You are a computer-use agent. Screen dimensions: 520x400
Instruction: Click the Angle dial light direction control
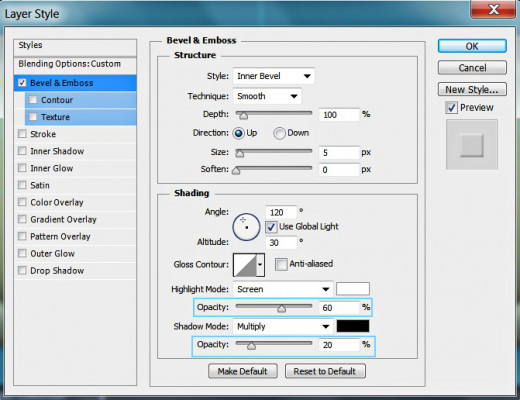[x=246, y=227]
